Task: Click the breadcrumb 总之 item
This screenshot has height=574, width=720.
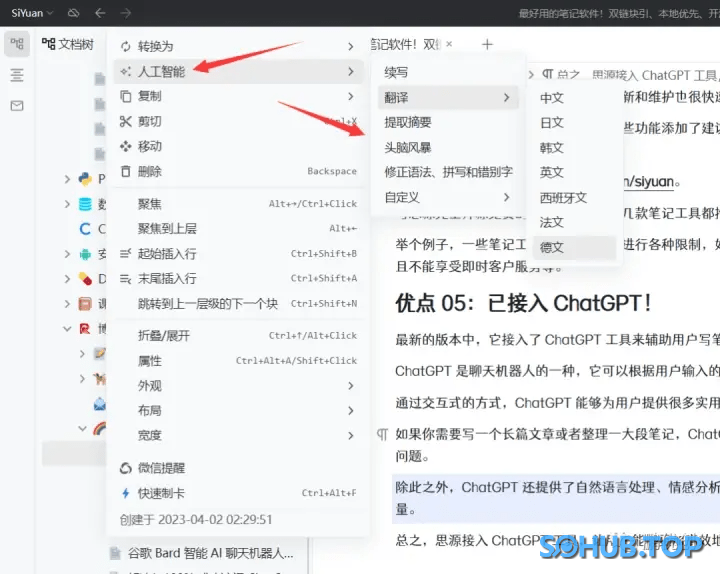Action: [x=561, y=75]
